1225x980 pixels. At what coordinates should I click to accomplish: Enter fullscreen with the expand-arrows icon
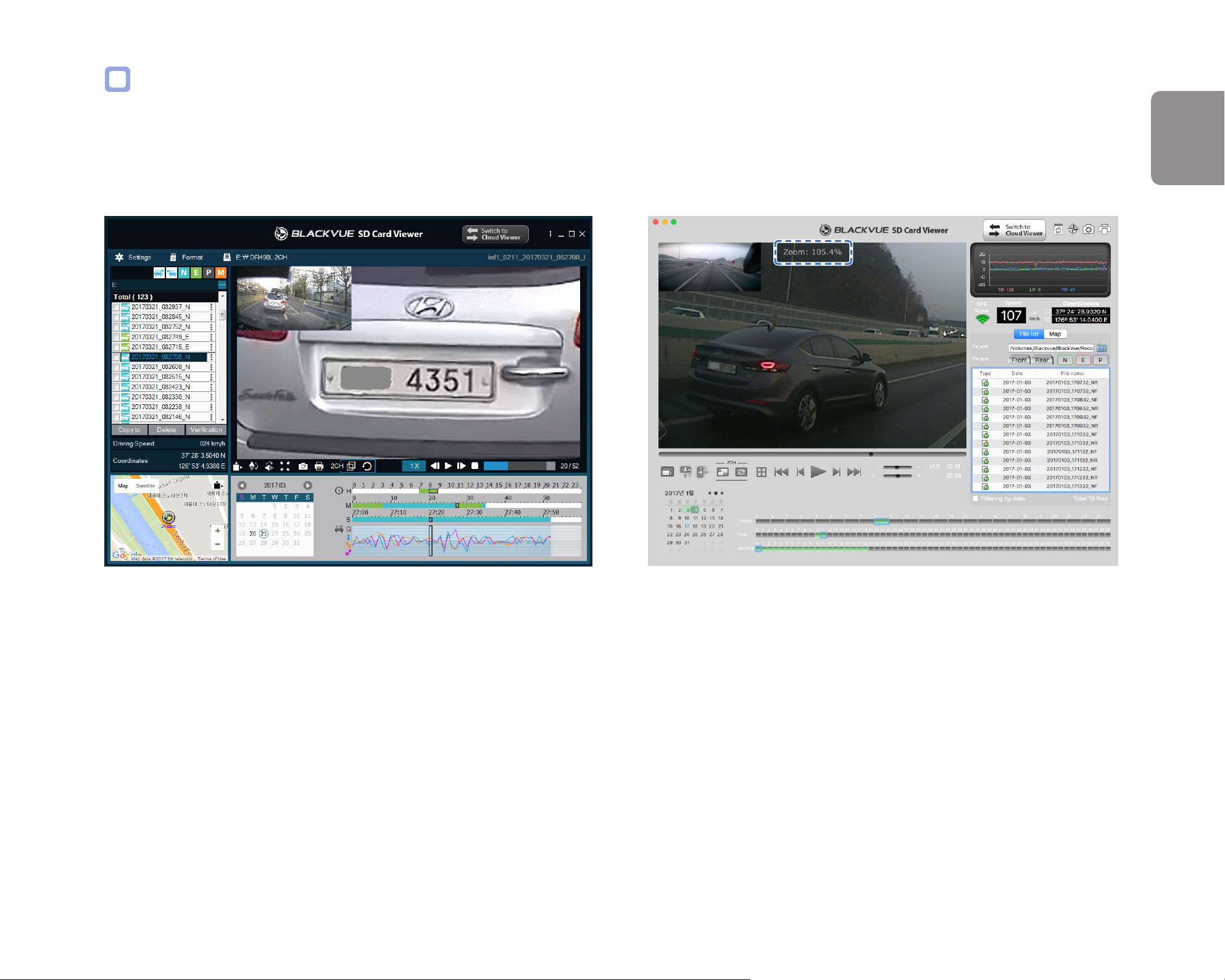285,467
